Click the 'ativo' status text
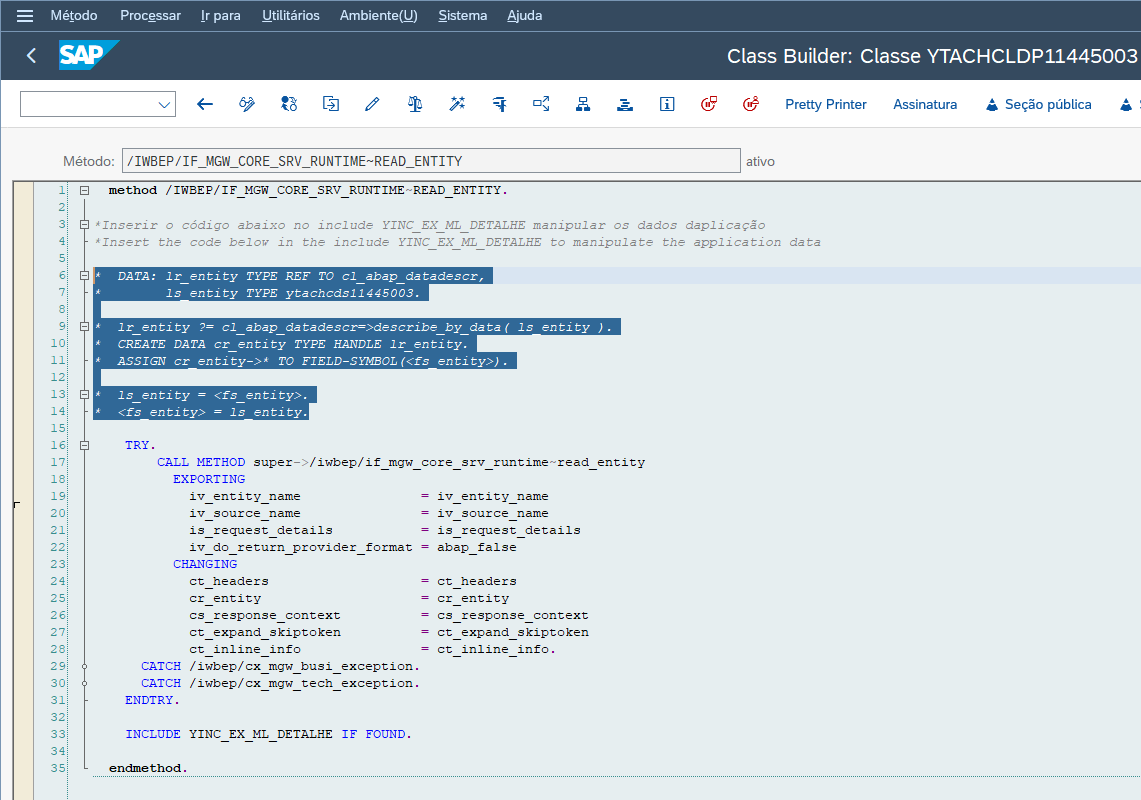Viewport: 1141px width, 800px height. tap(760, 162)
